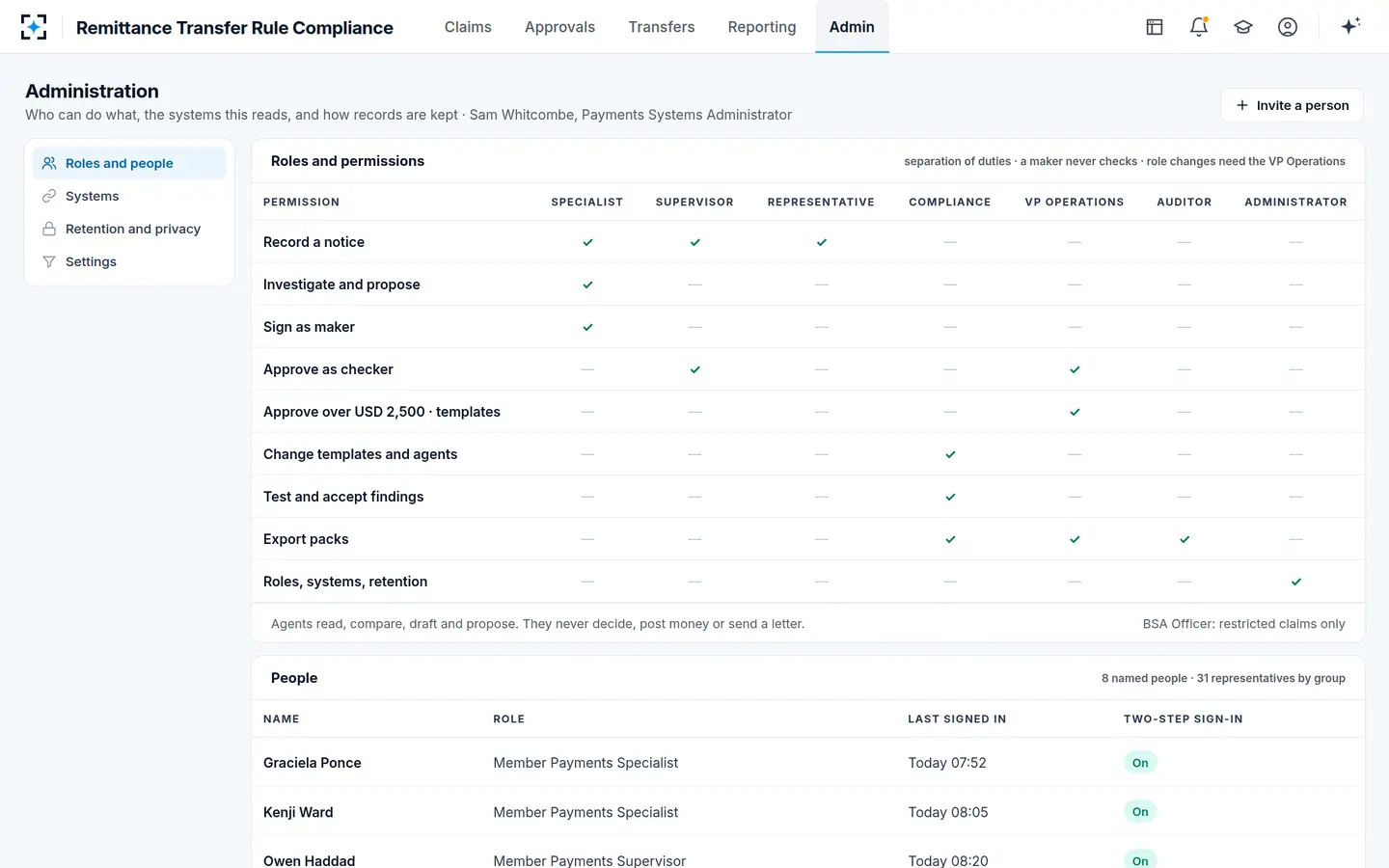Screen dimensions: 1389x868
Task: Click the name "Graciela Ponce"
Action: (x=313, y=763)
